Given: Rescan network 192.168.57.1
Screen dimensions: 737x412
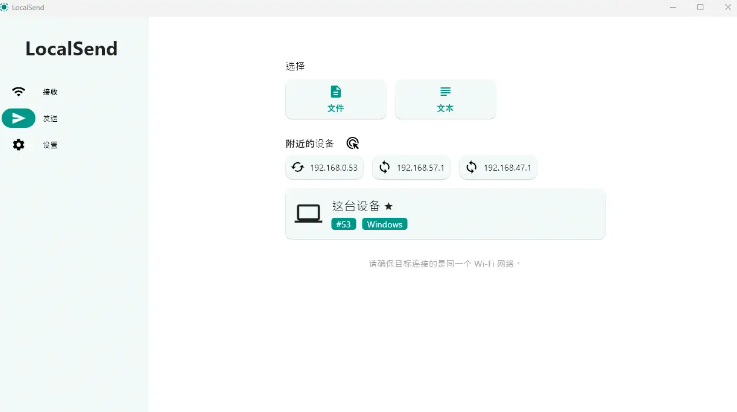Looking at the screenshot, I should [411, 167].
